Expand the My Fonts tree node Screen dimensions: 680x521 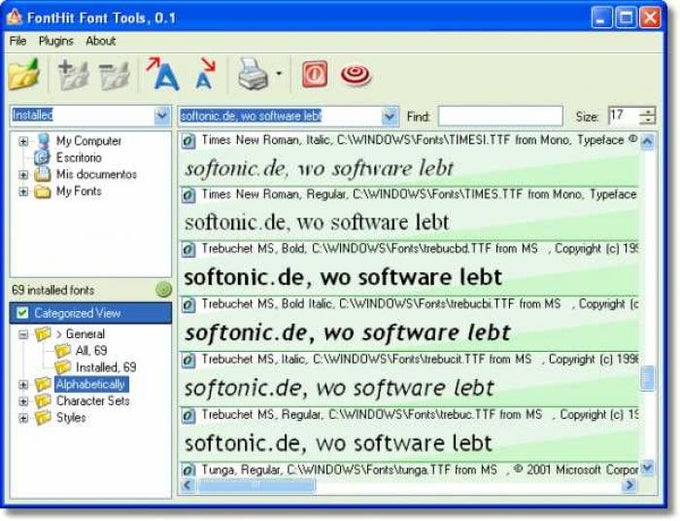(x=23, y=191)
